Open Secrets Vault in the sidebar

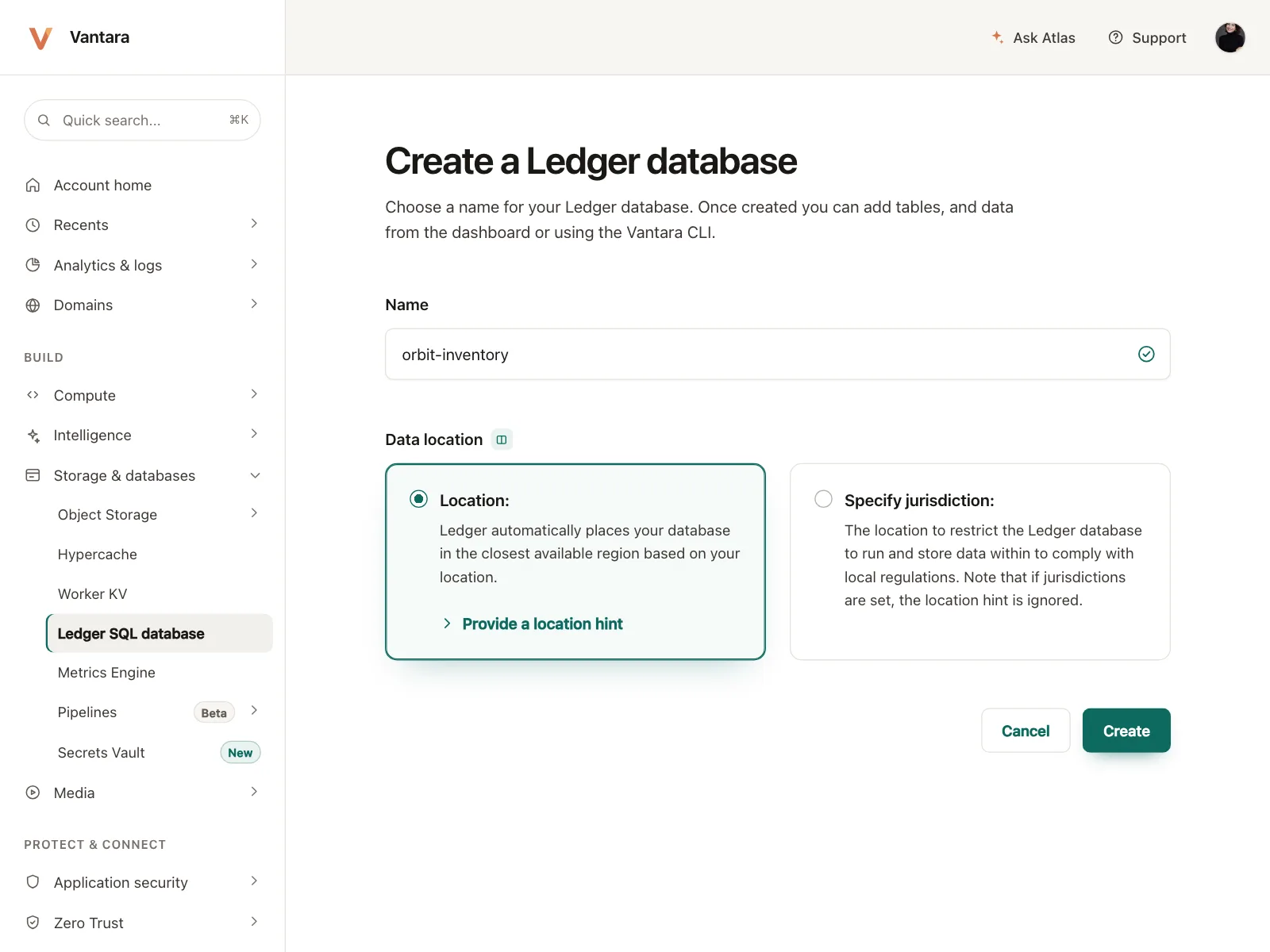tap(101, 752)
